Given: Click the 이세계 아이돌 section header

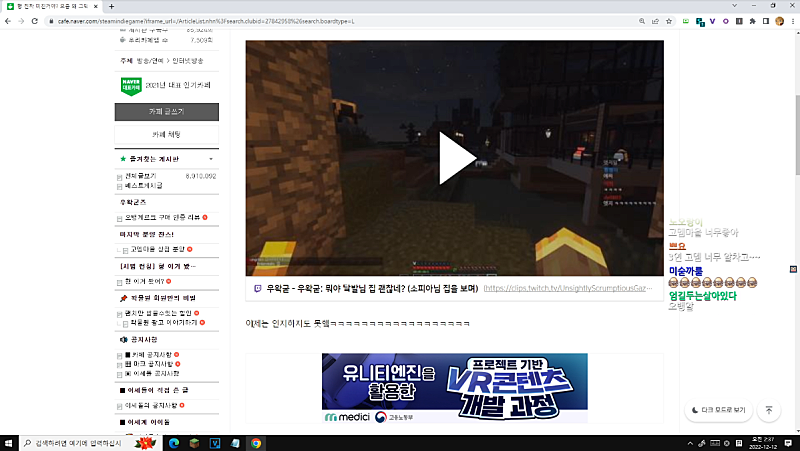Looking at the screenshot, I should coord(145,422).
